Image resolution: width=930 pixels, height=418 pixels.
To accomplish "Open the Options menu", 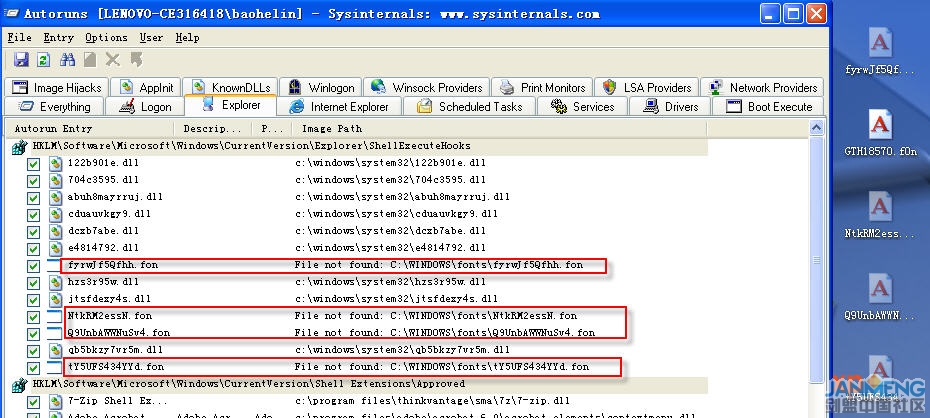I will [106, 37].
